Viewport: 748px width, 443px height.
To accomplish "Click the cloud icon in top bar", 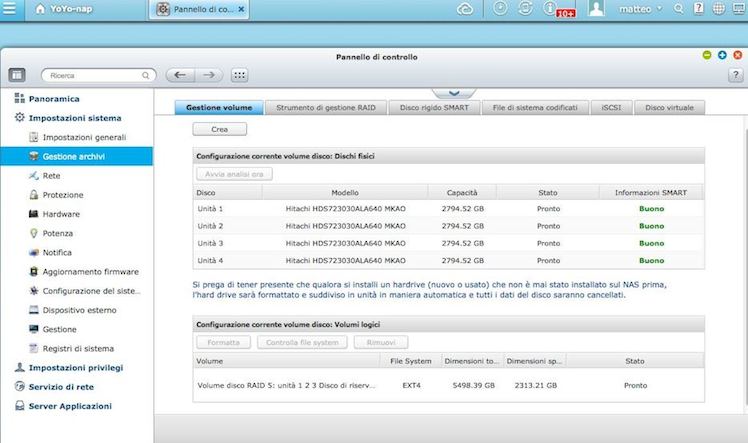I will pos(464,9).
